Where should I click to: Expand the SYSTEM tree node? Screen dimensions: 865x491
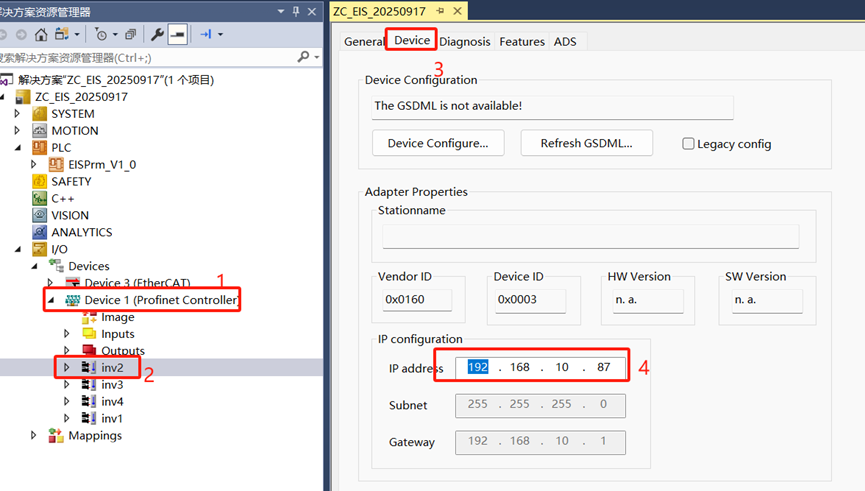(17, 114)
